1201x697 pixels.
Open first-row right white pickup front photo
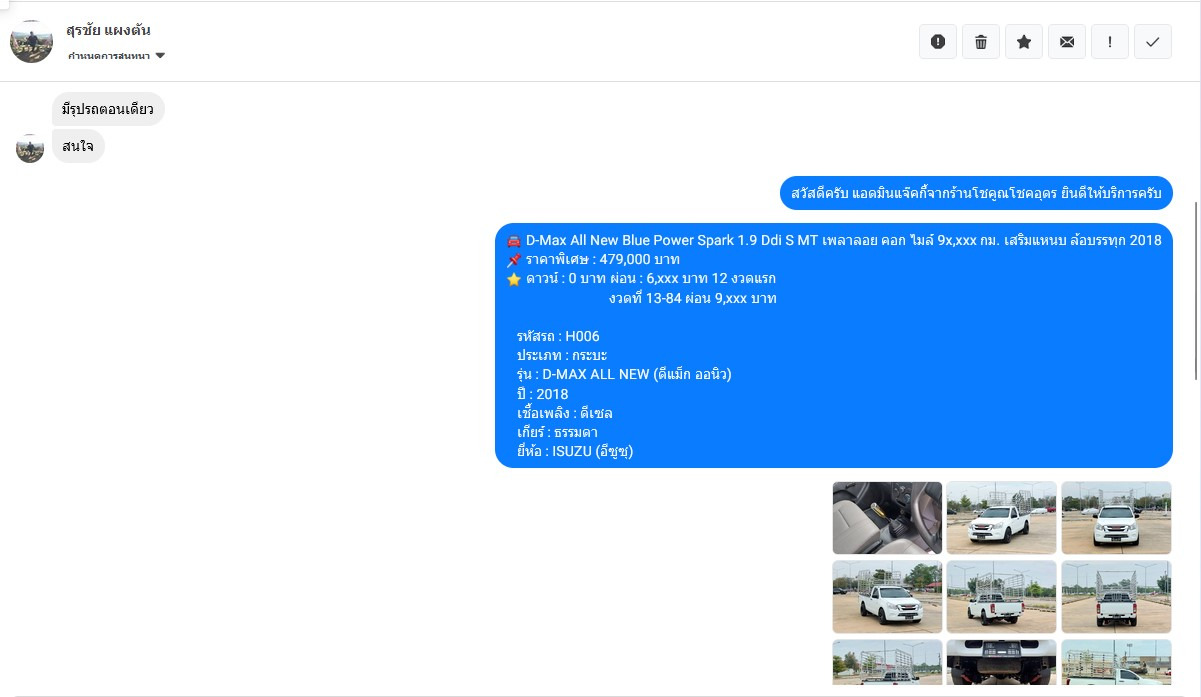[1116, 518]
